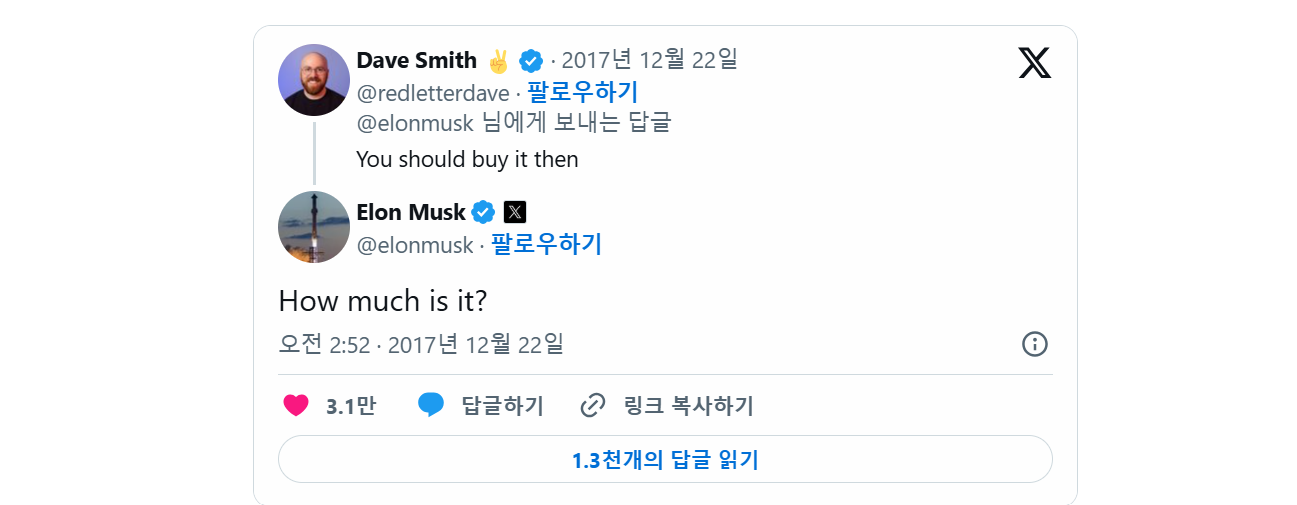Open the @redletterdave handle
The width and height of the screenshot is (1297, 505).
click(x=433, y=94)
